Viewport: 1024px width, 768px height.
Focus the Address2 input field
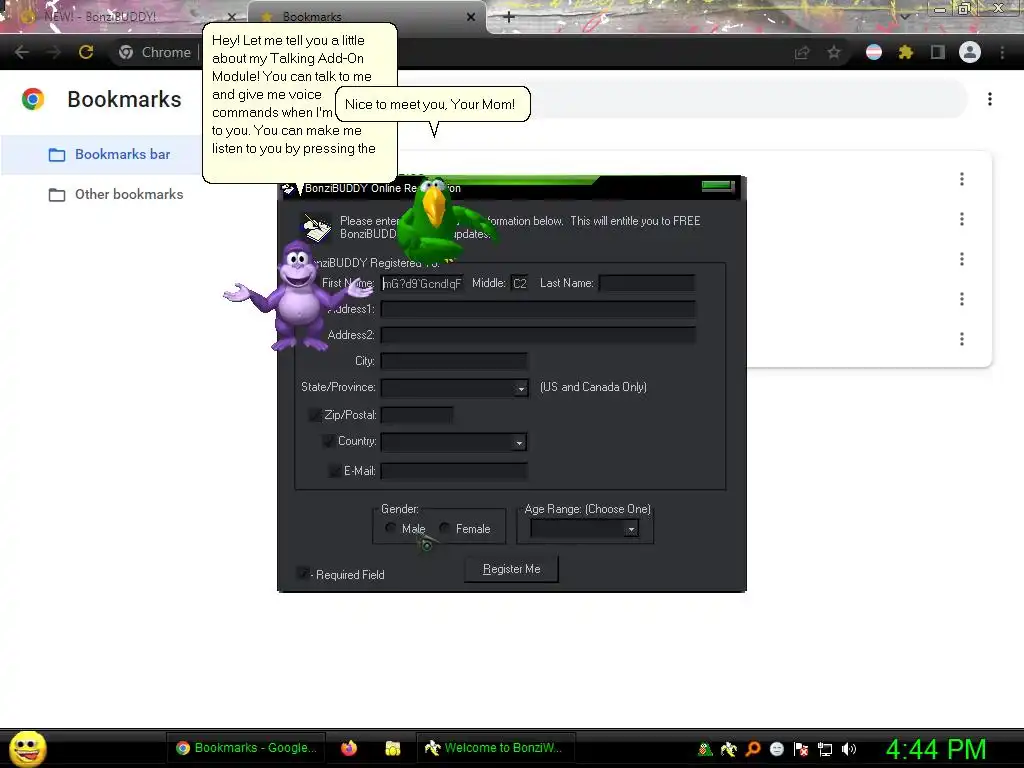click(x=538, y=335)
